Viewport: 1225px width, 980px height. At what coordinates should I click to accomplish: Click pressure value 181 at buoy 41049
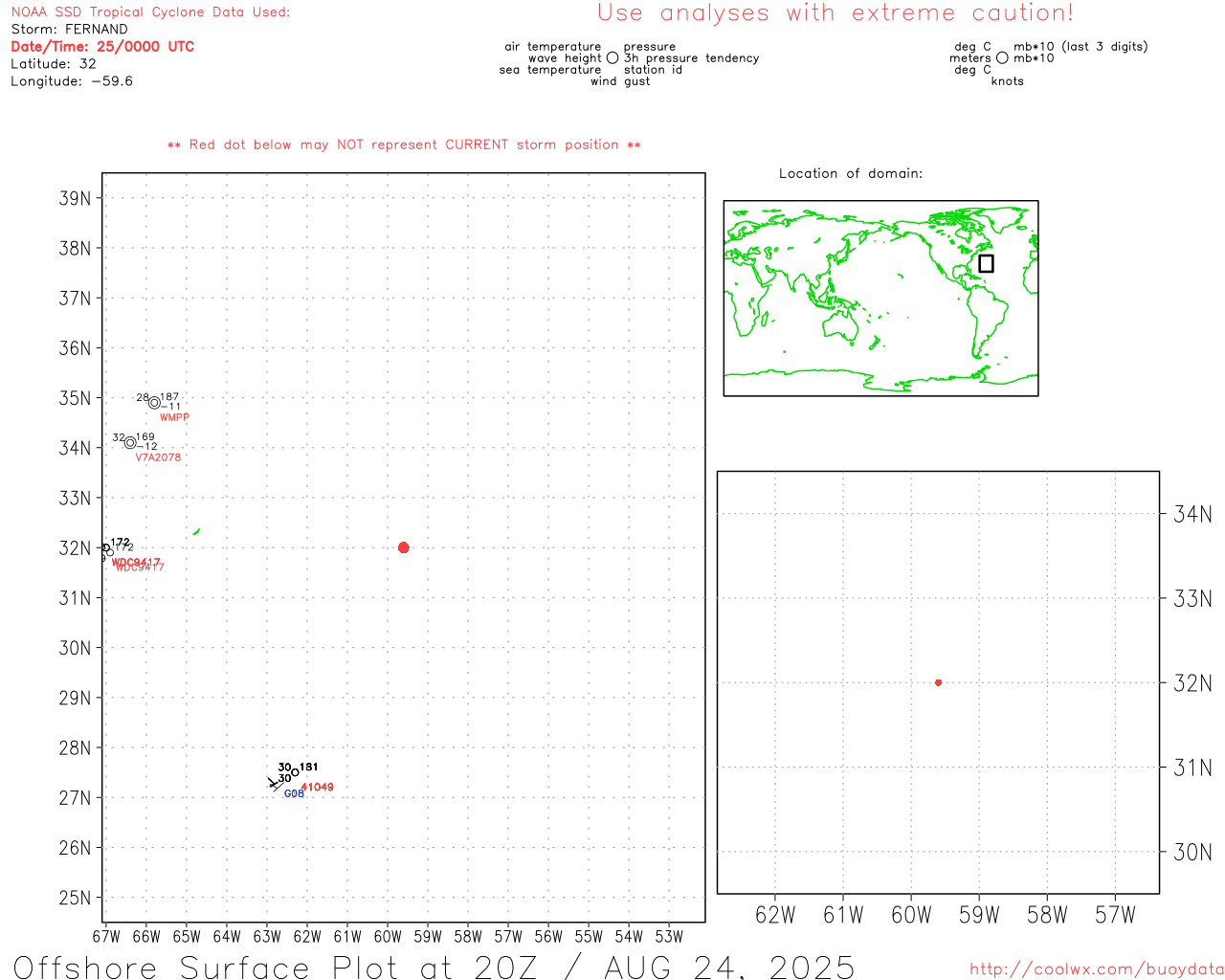pyautogui.click(x=309, y=768)
